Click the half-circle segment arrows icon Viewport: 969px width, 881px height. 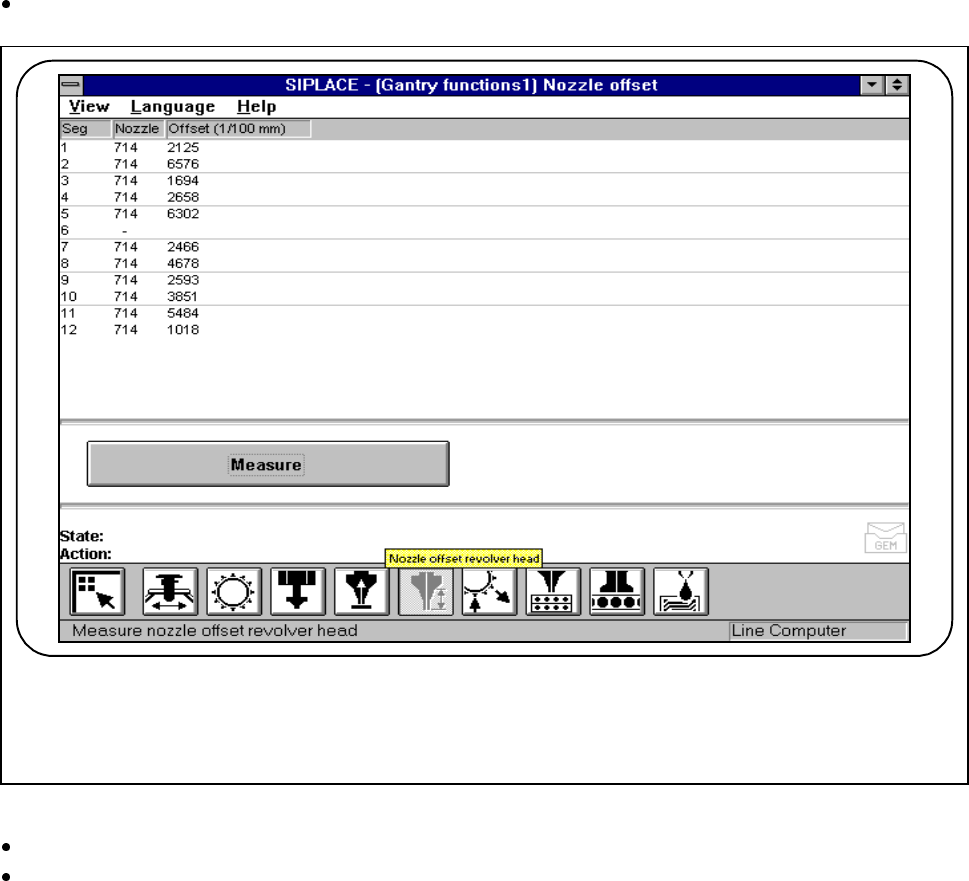pos(489,592)
